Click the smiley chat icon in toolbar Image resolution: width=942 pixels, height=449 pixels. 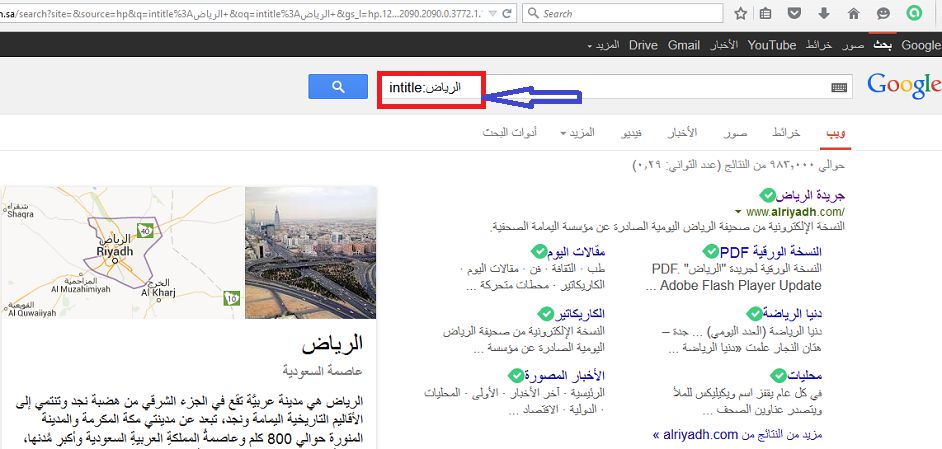click(883, 13)
